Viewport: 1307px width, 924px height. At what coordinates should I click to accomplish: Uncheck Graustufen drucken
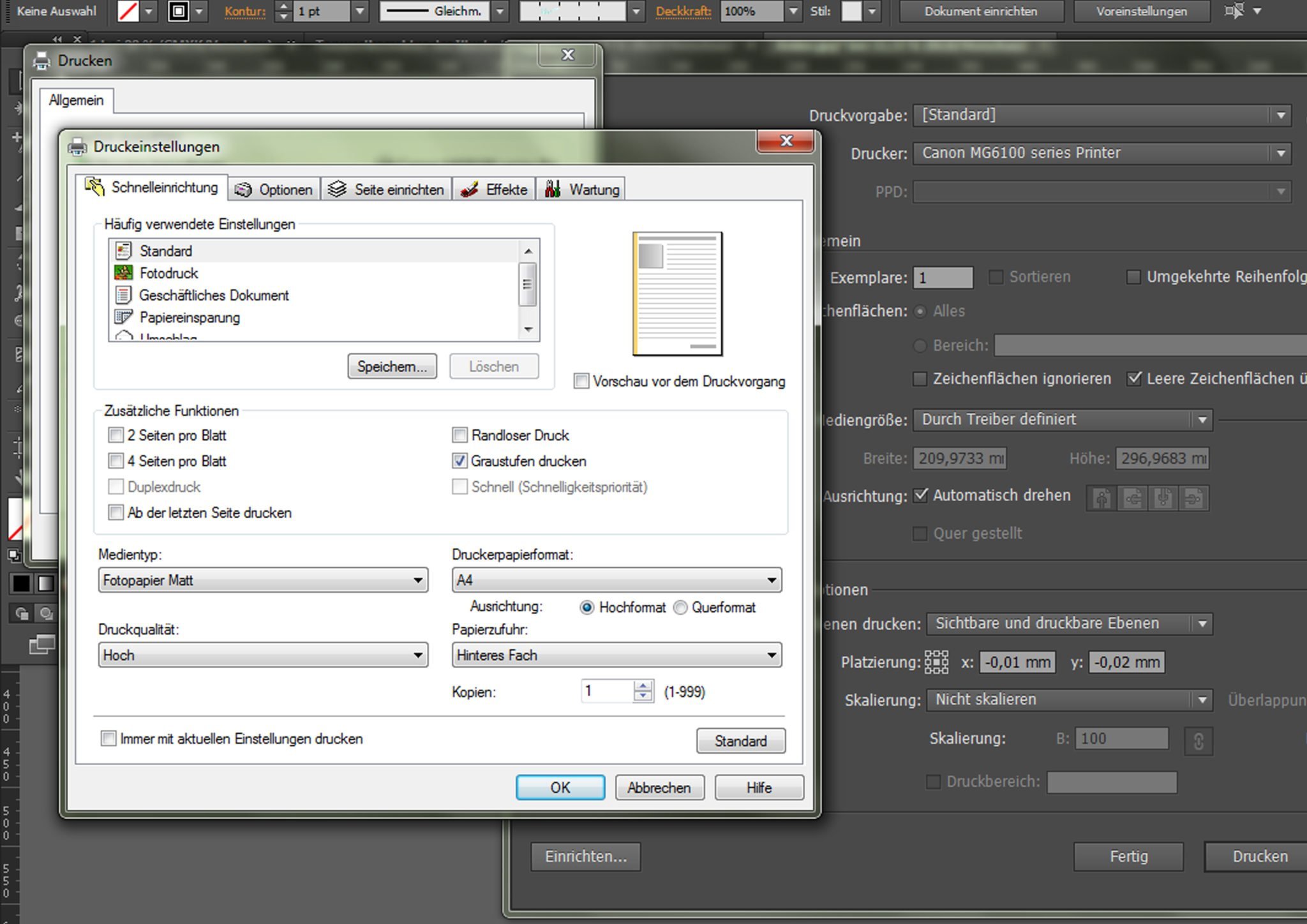click(459, 461)
